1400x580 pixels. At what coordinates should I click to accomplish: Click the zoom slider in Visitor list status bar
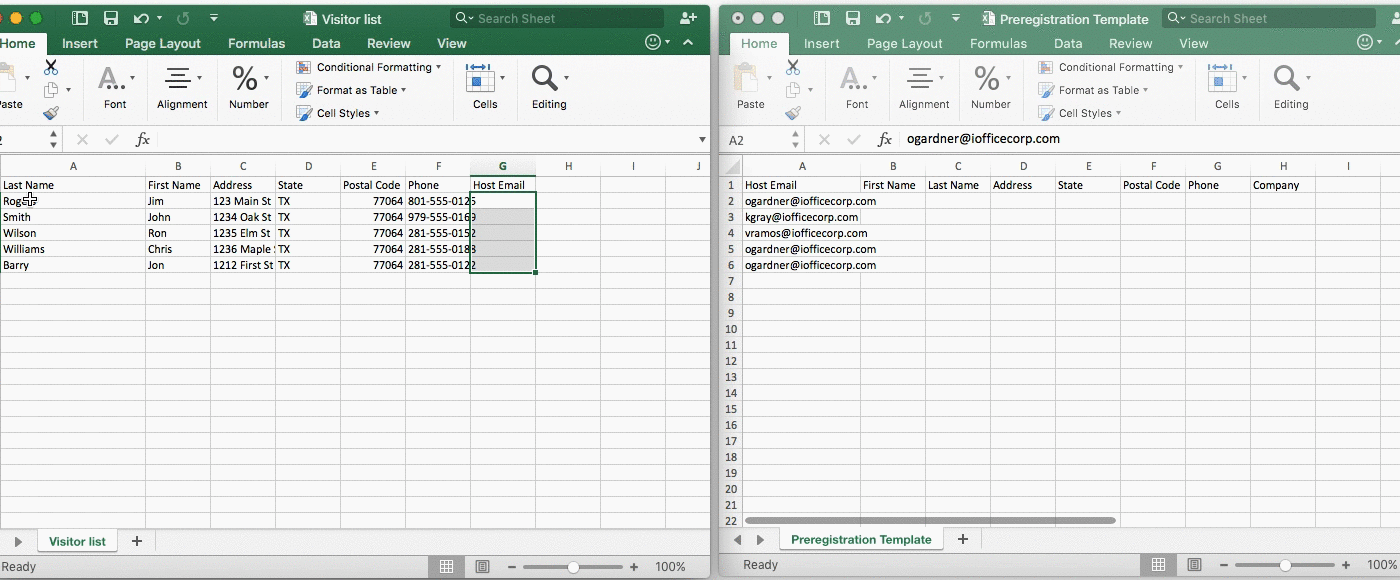pyautogui.click(x=573, y=567)
